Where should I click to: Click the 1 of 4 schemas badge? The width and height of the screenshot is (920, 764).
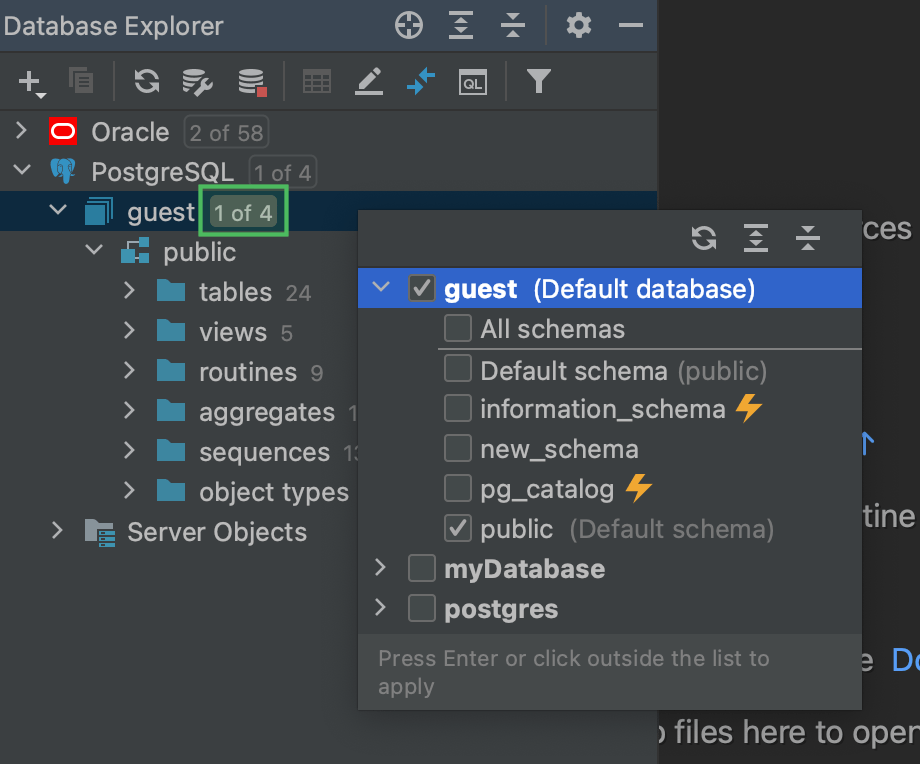point(243,211)
